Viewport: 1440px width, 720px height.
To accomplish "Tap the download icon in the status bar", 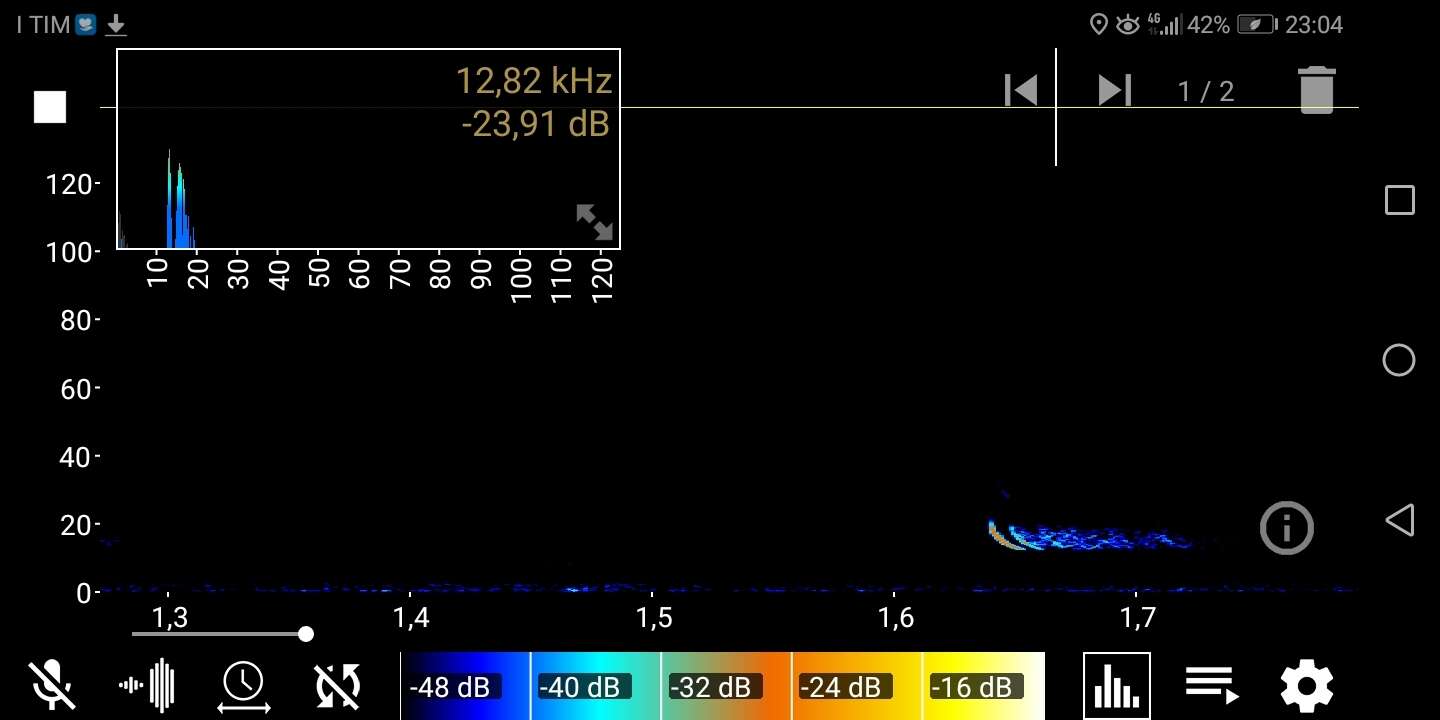I will point(116,25).
